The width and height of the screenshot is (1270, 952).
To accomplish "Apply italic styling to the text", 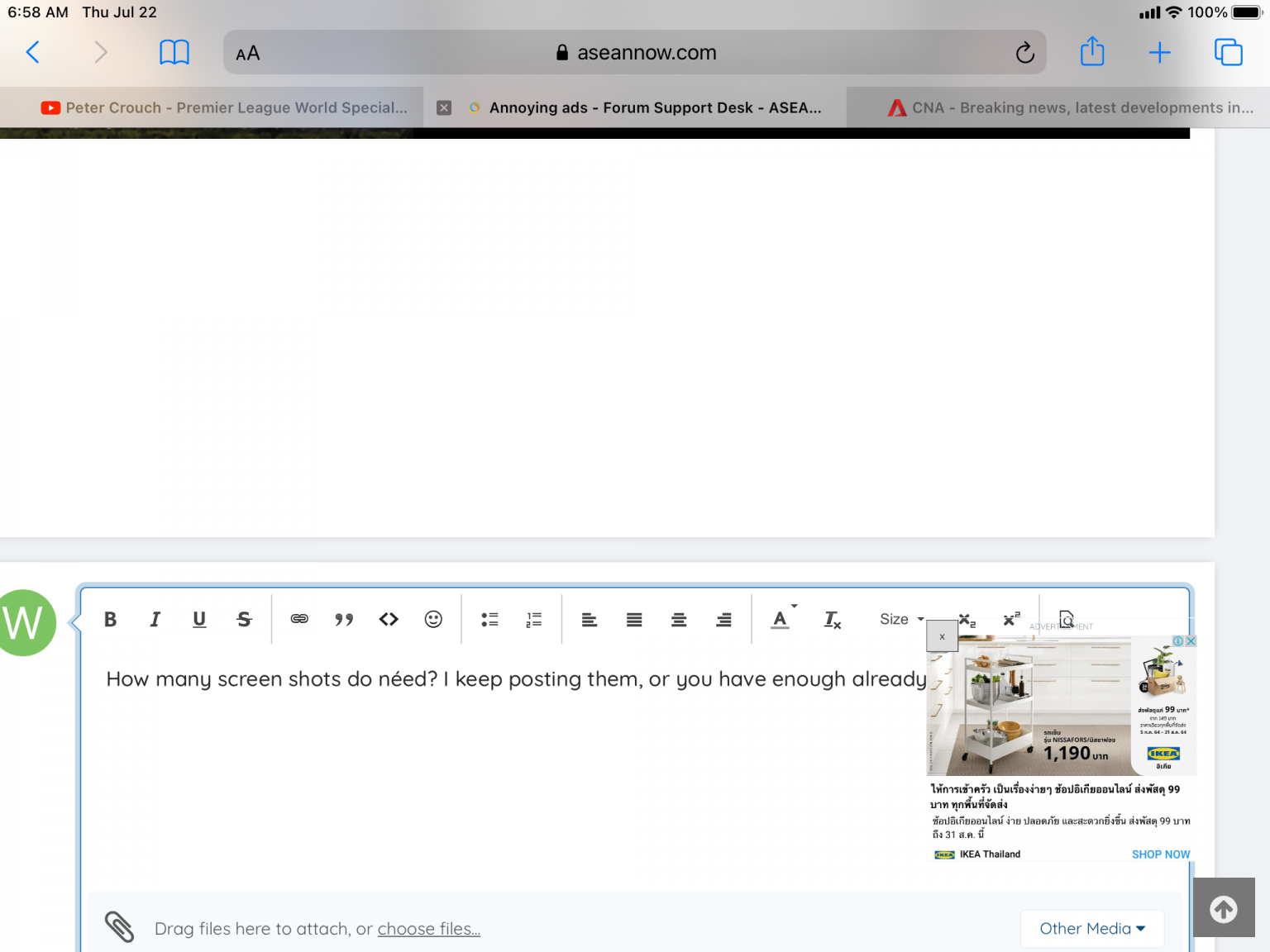I will pos(155,619).
